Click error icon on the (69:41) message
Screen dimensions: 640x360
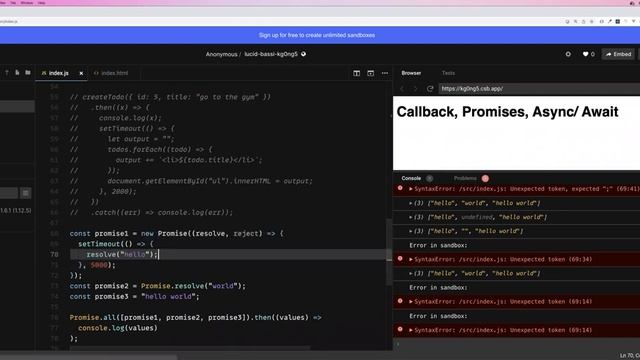tap(400, 188)
